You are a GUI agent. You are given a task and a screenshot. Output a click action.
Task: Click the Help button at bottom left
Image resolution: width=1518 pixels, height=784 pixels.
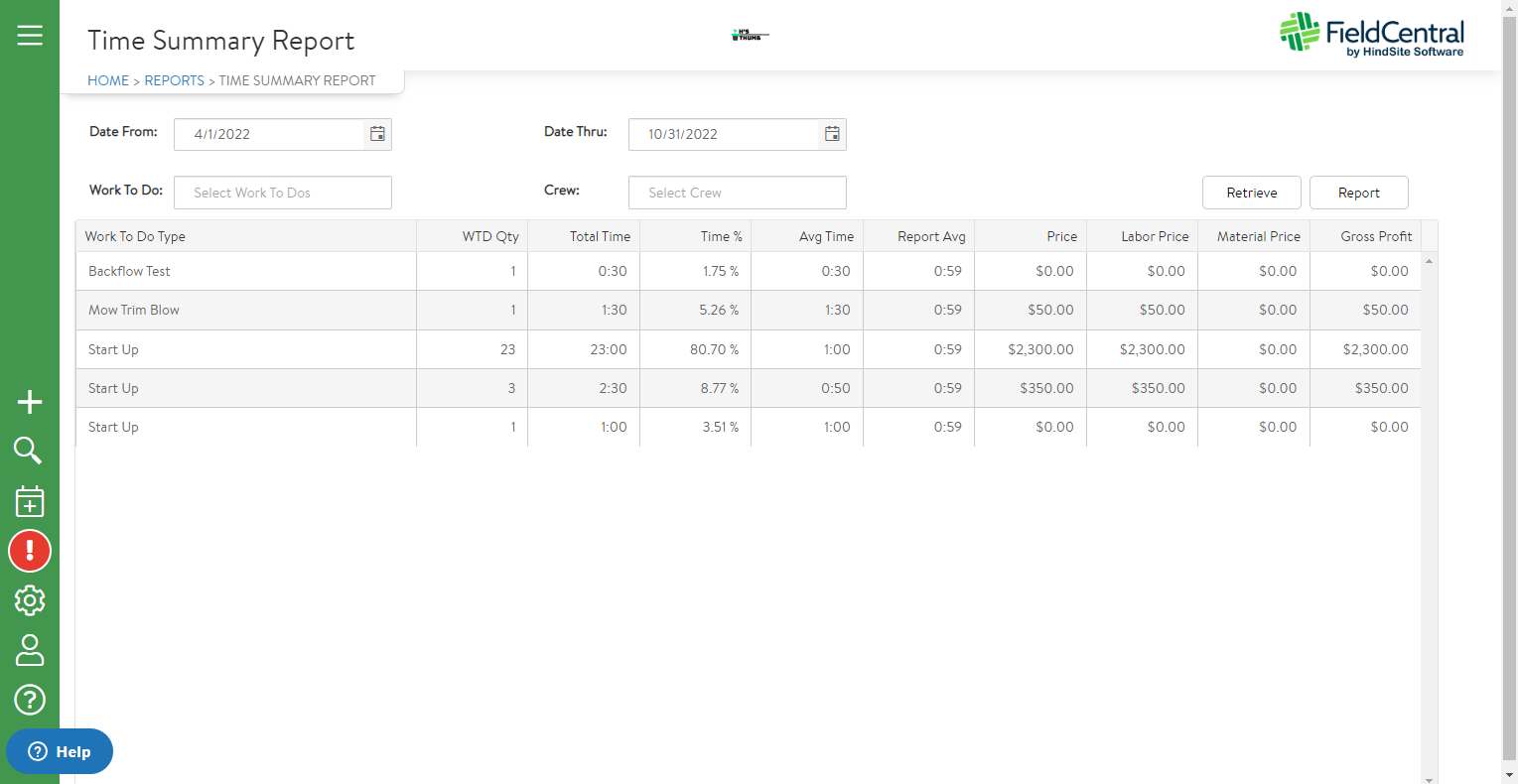pos(59,751)
